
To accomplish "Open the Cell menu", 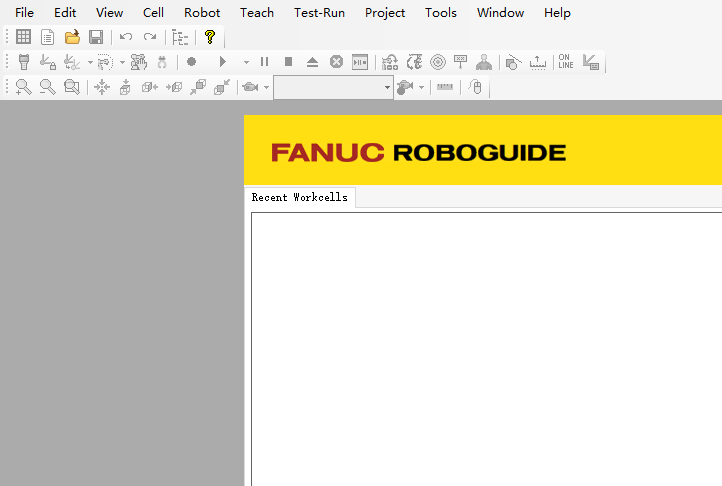I will click(153, 13).
